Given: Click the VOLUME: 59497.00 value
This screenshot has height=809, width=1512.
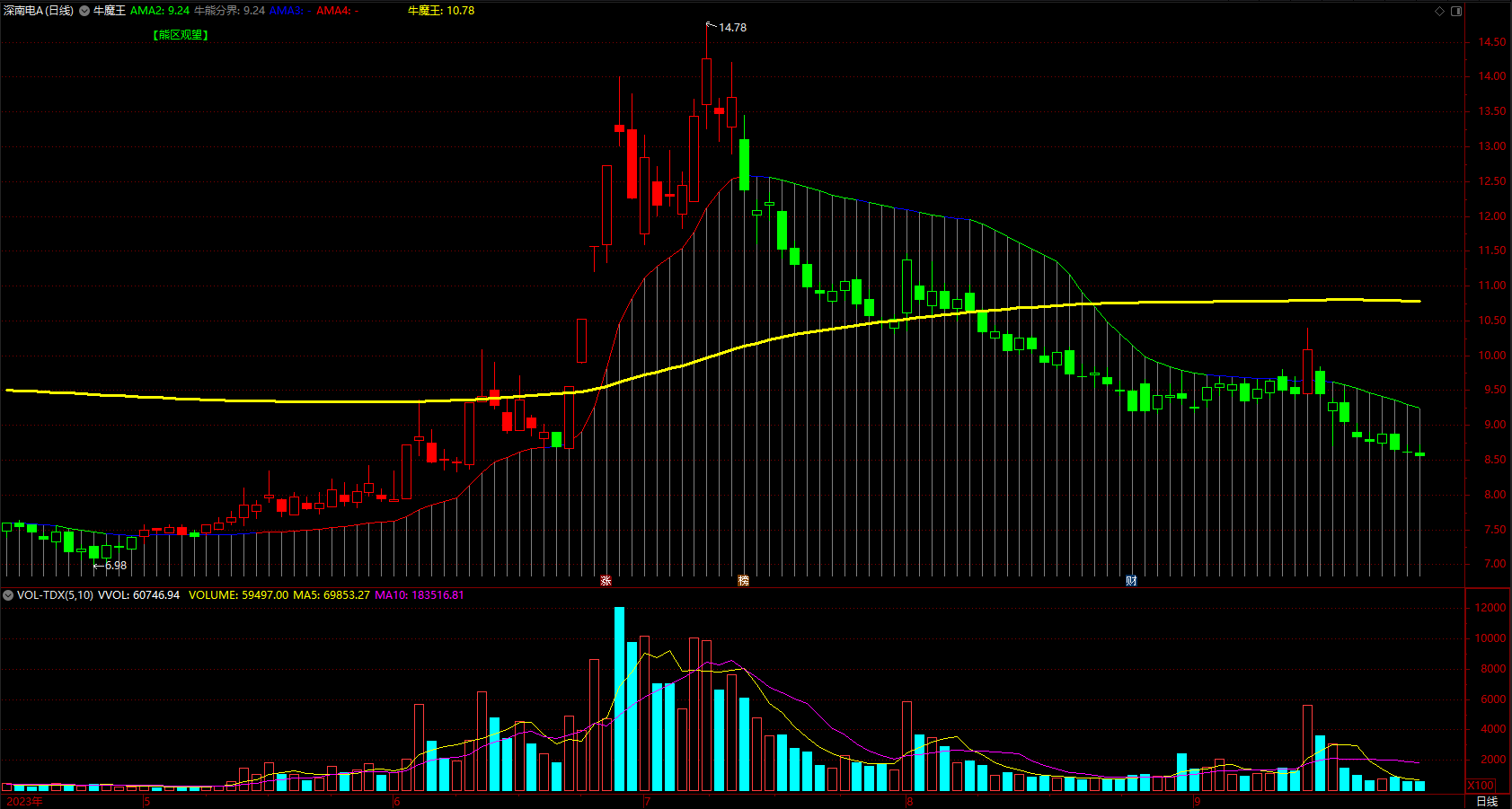Looking at the screenshot, I should pyautogui.click(x=239, y=595).
